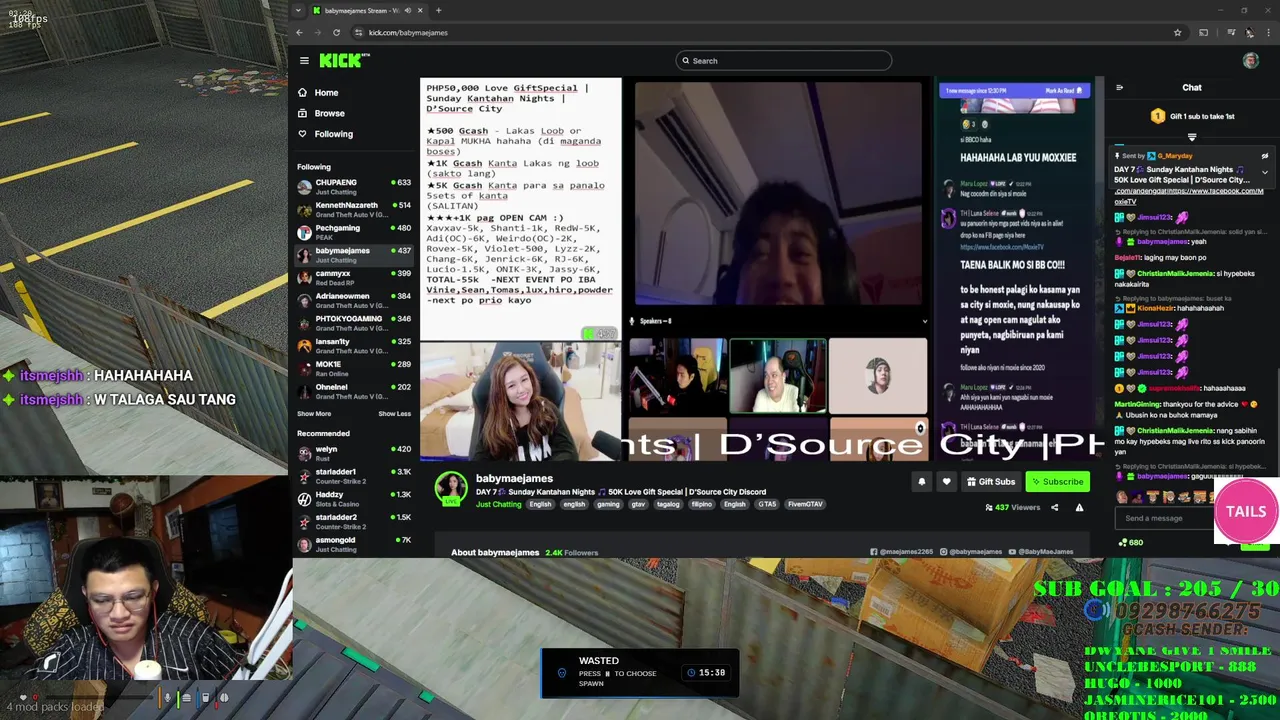Click the green Subscribe button
This screenshot has width=1280, height=720.
tap(1057, 482)
